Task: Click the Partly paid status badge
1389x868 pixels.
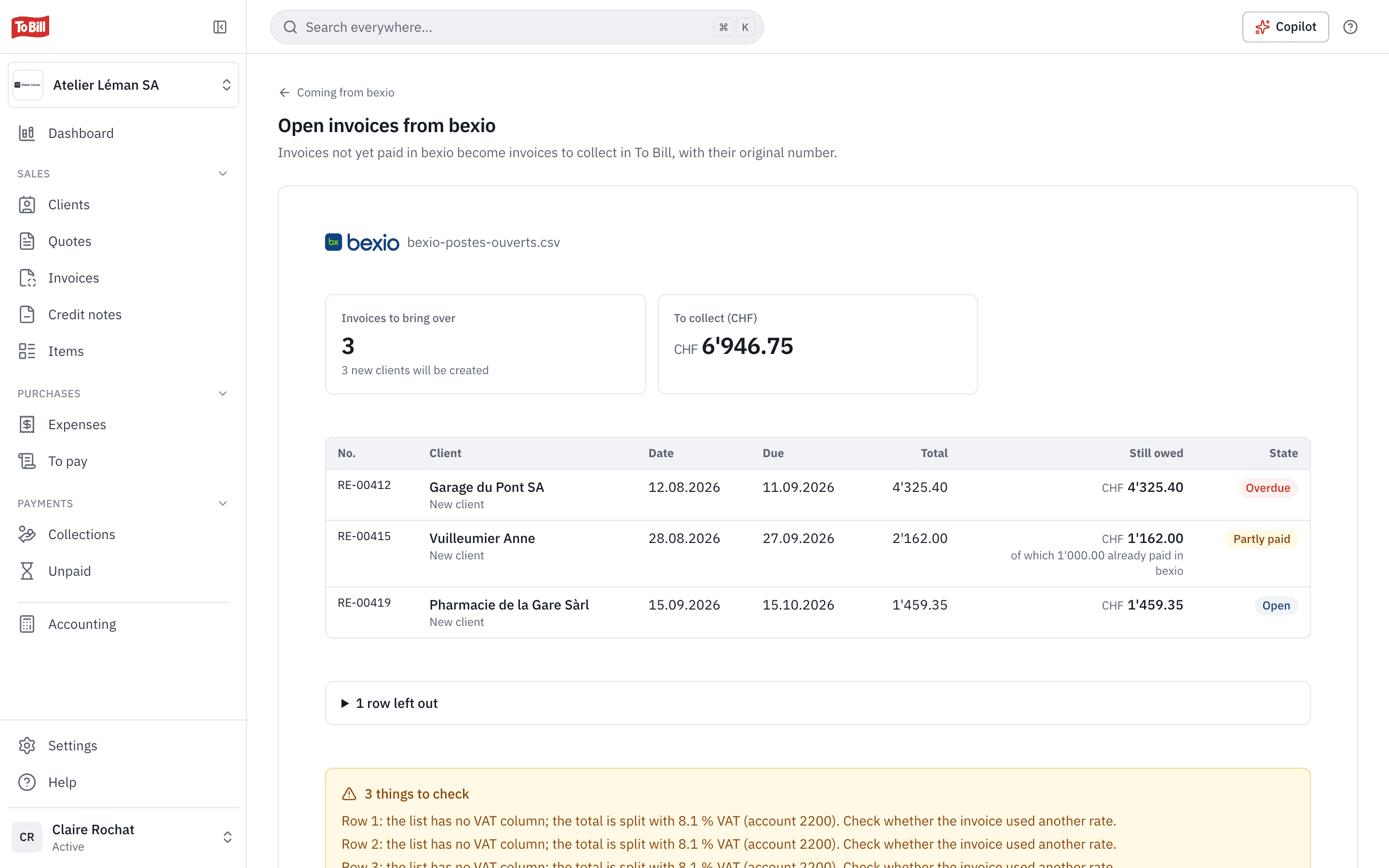Action: [1262, 539]
